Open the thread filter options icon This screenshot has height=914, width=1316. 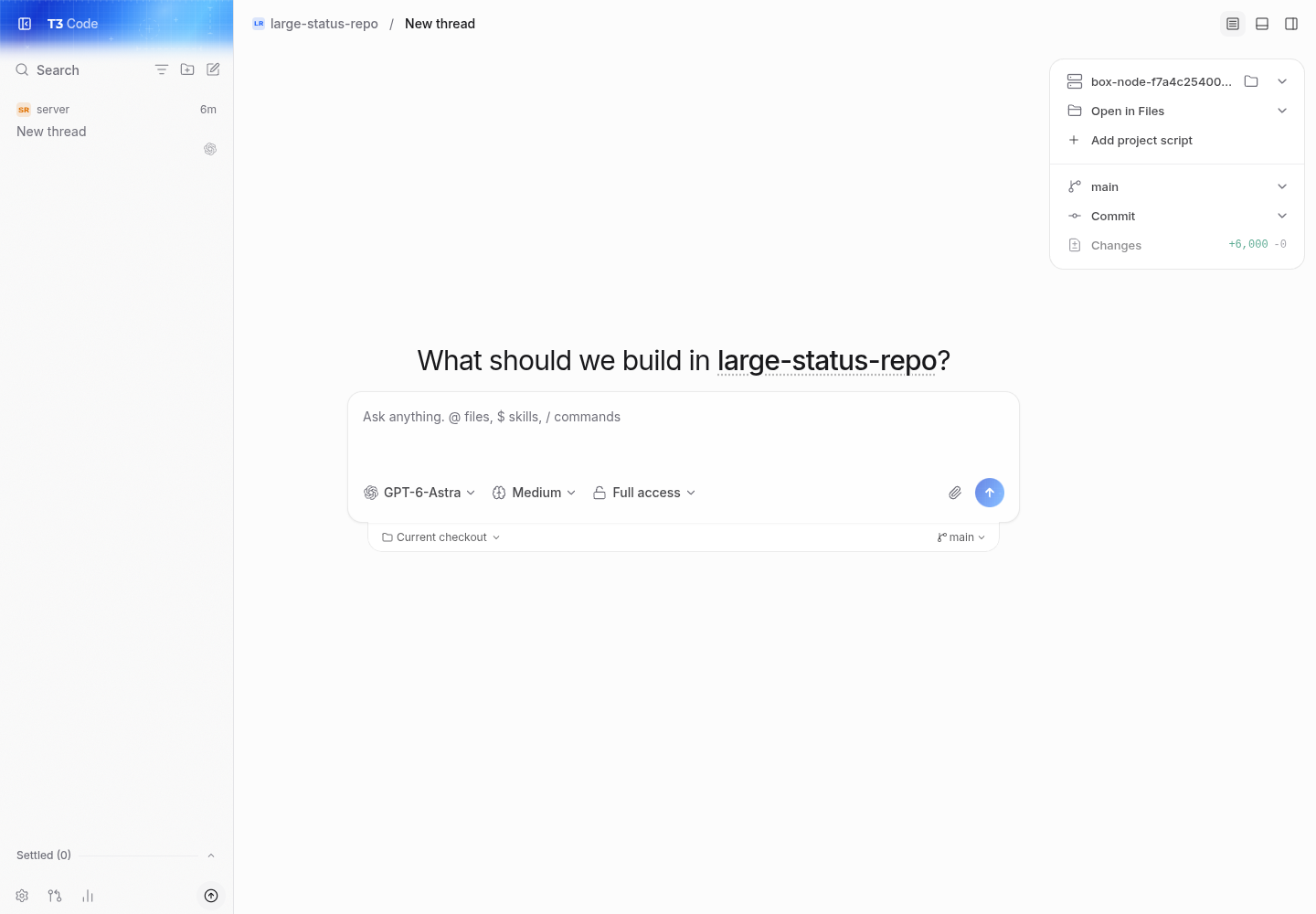coord(162,69)
